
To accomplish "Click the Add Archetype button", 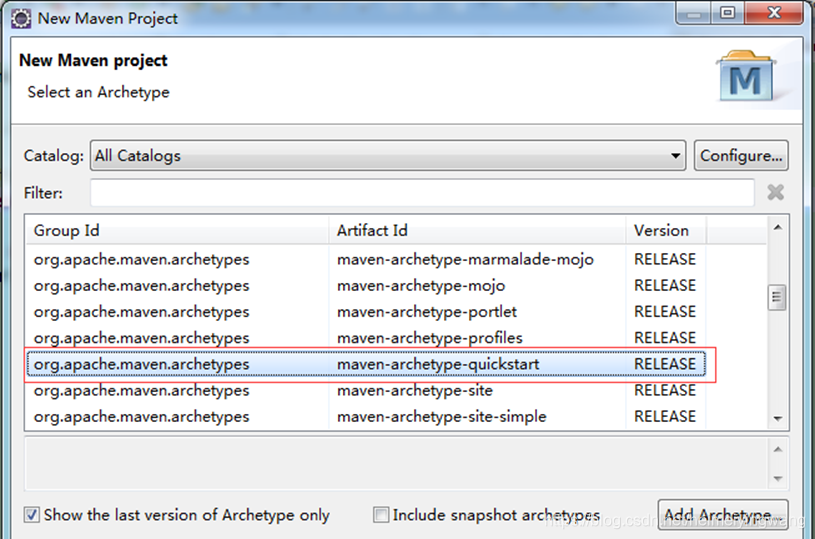I will [x=723, y=515].
